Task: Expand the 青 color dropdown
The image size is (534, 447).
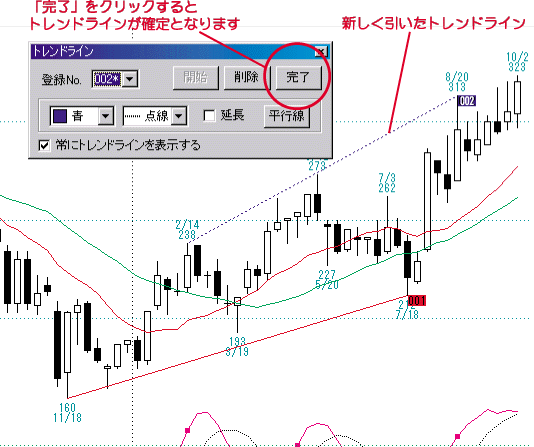Action: pos(106,116)
